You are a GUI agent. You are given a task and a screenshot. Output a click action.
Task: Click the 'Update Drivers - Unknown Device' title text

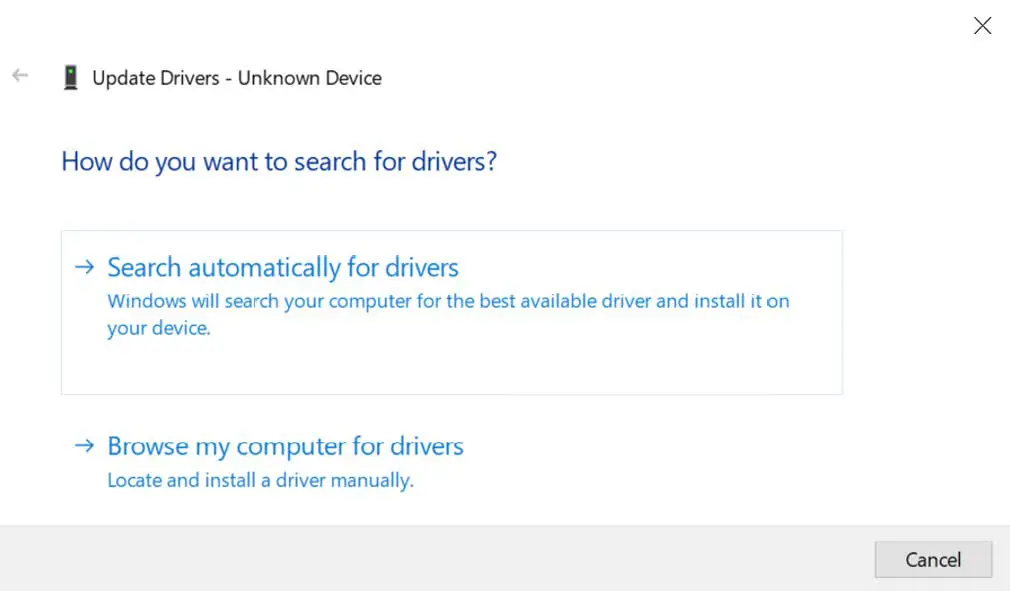click(x=237, y=78)
